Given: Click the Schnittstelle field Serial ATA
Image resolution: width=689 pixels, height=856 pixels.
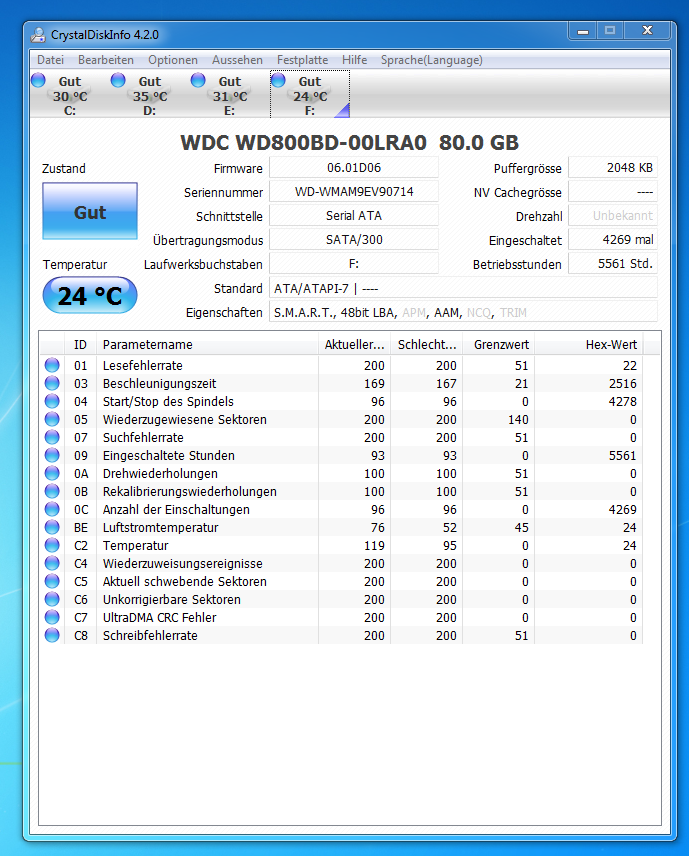Looking at the screenshot, I should point(354,216).
